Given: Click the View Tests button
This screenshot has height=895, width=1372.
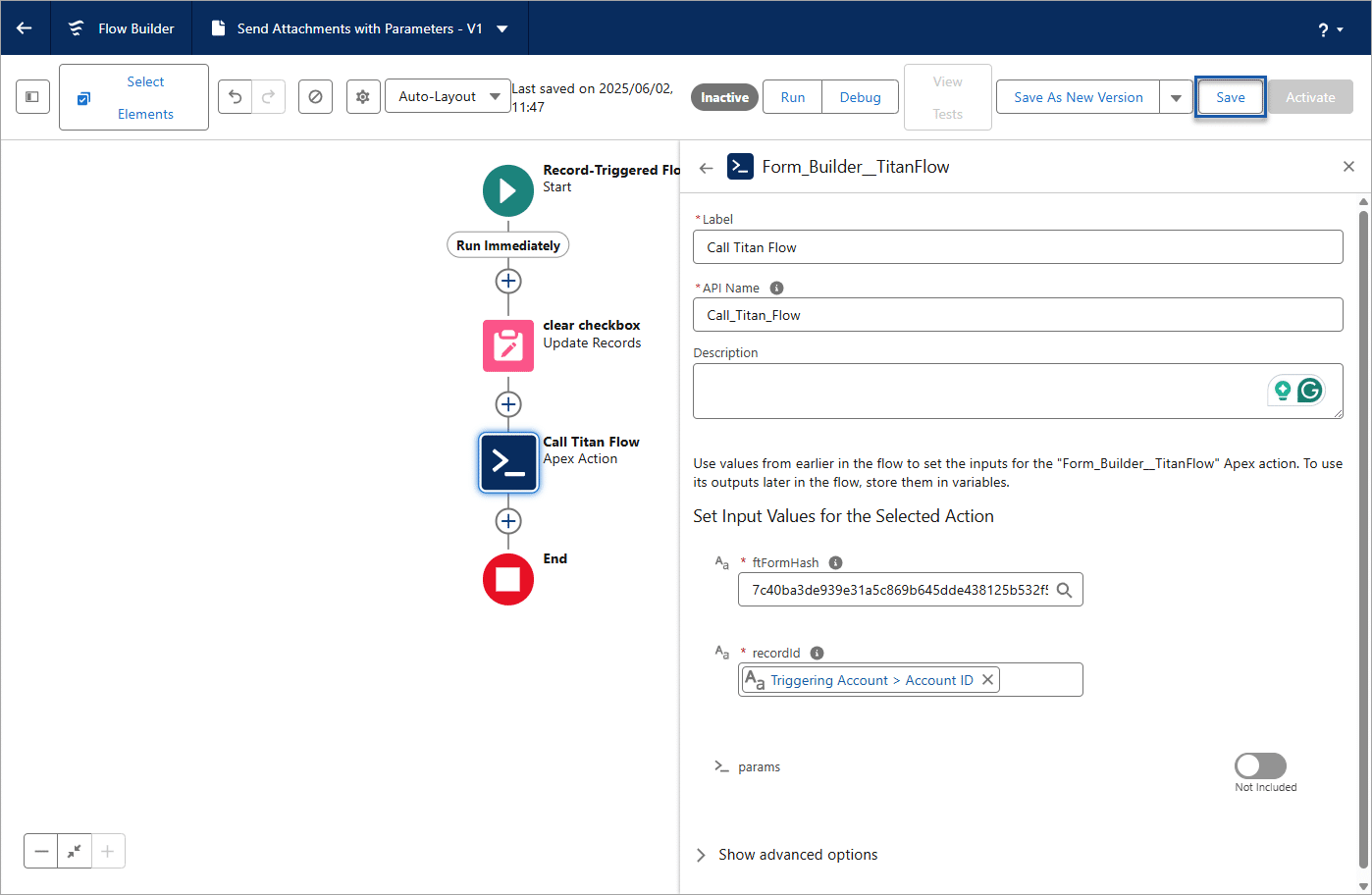Looking at the screenshot, I should [x=948, y=97].
